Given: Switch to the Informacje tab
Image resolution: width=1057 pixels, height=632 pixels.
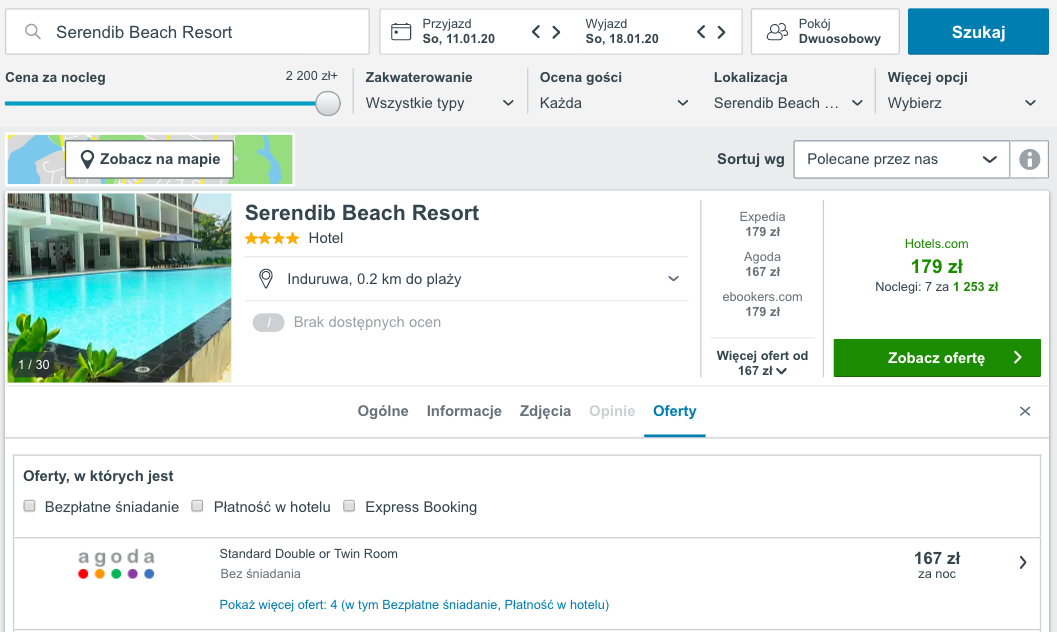Looking at the screenshot, I should click(x=464, y=411).
